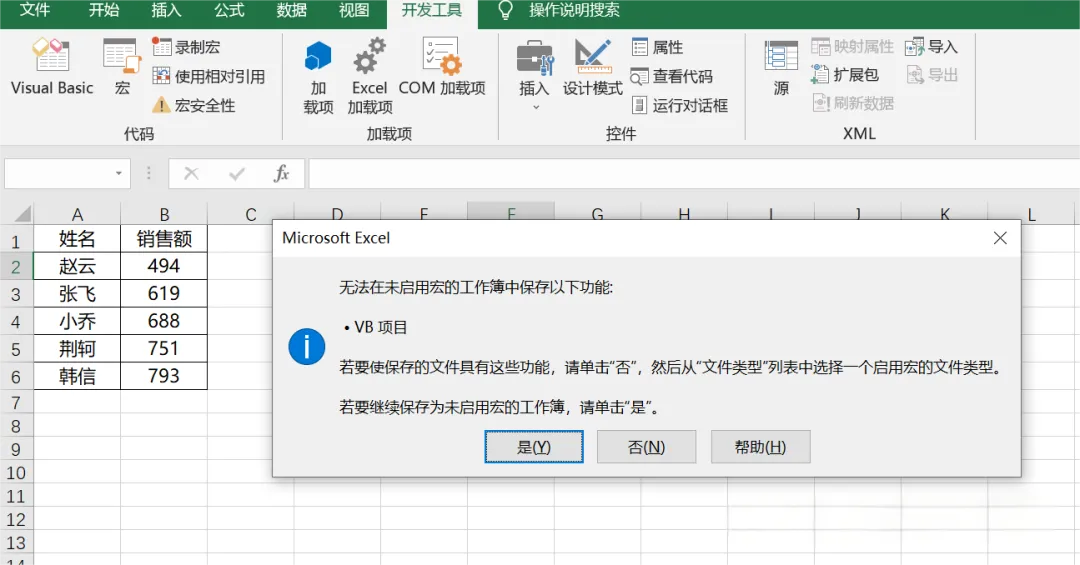Click cell with value 619
This screenshot has width=1080, height=565.
(x=164, y=294)
